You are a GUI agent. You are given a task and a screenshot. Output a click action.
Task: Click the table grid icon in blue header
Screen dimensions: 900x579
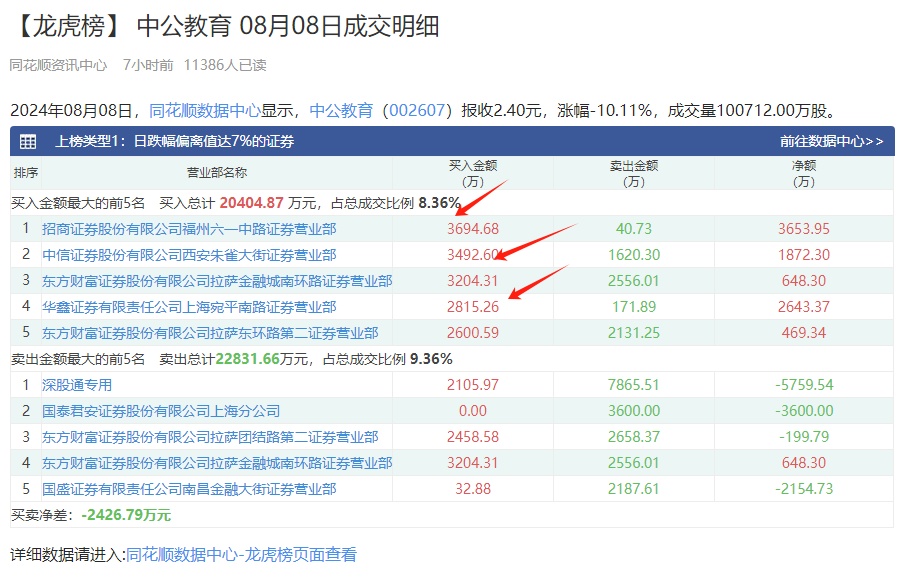(x=28, y=141)
